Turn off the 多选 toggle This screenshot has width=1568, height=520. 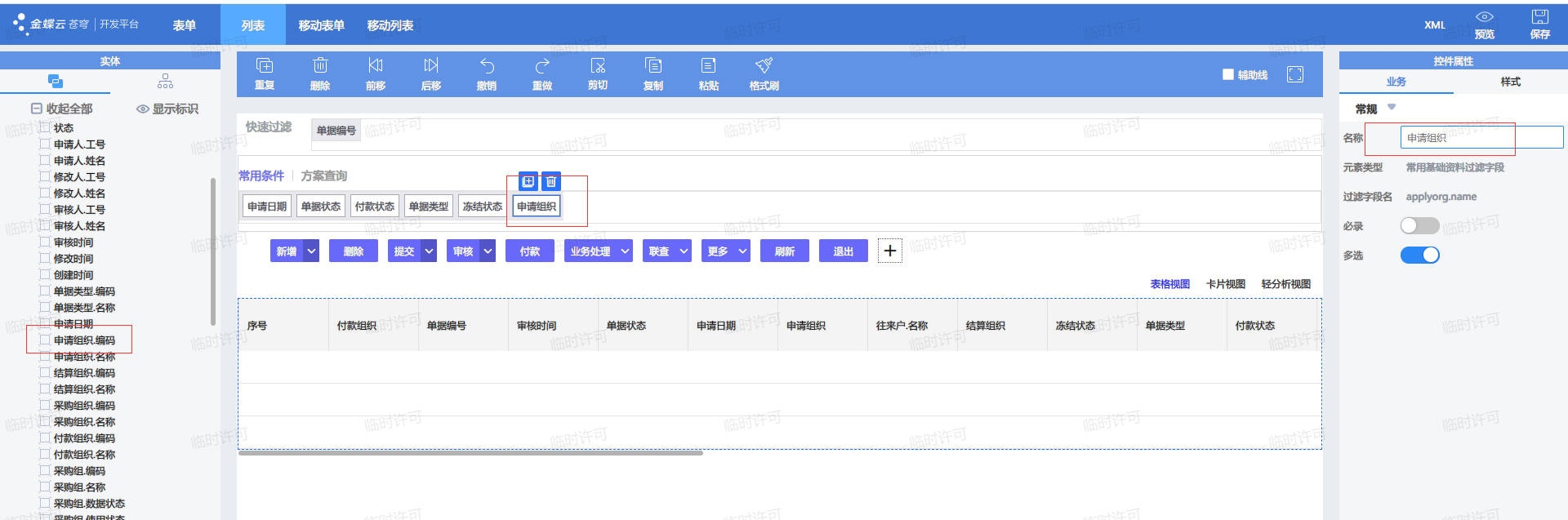click(x=1419, y=256)
